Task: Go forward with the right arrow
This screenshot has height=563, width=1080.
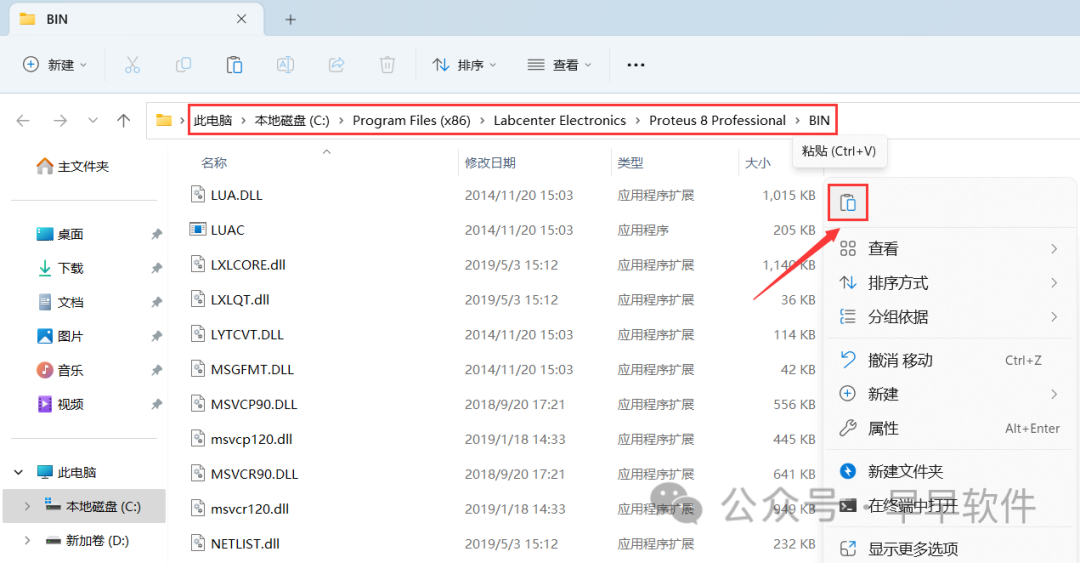Action: 61,121
